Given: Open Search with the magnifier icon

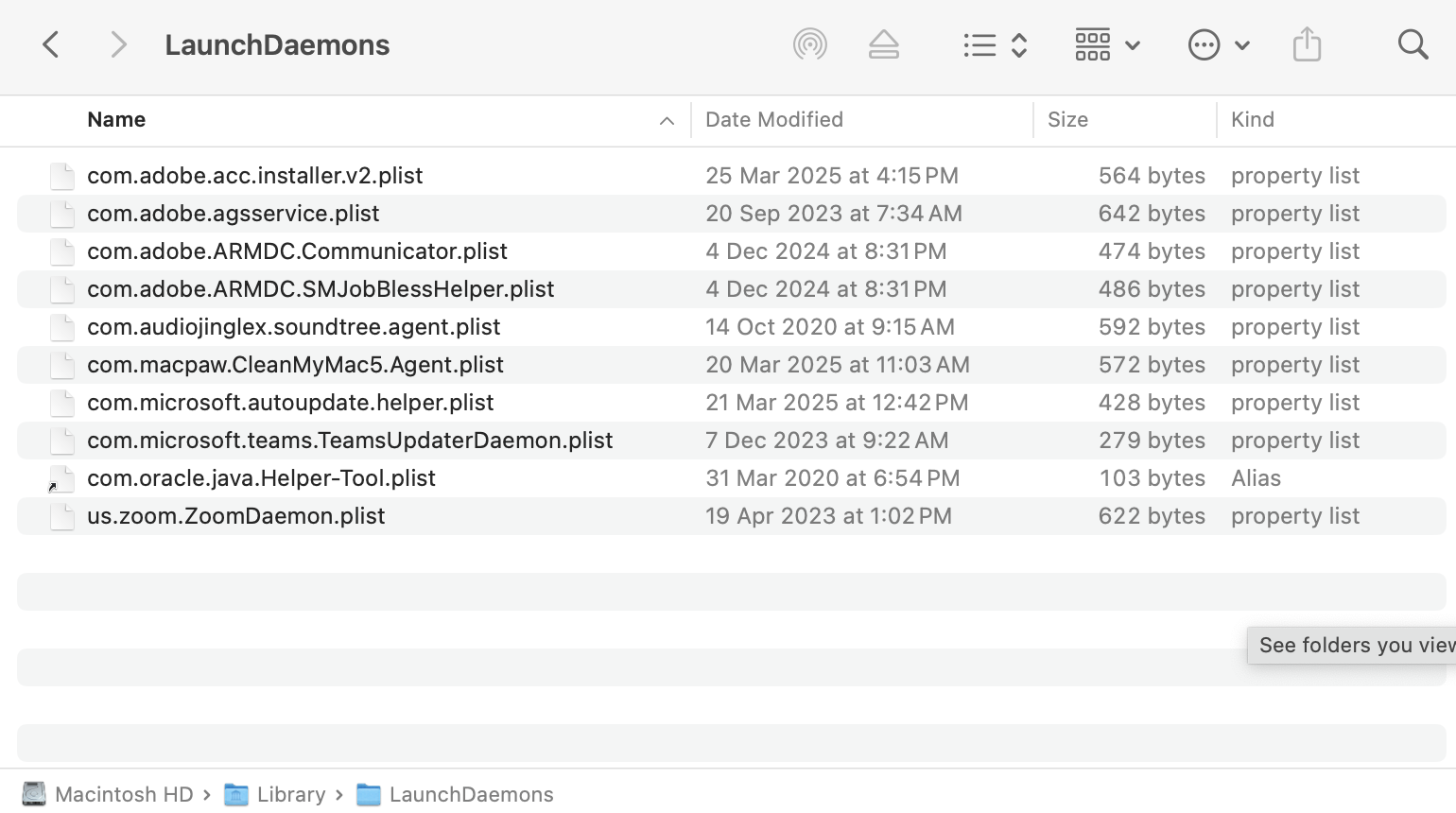Looking at the screenshot, I should [x=1413, y=44].
